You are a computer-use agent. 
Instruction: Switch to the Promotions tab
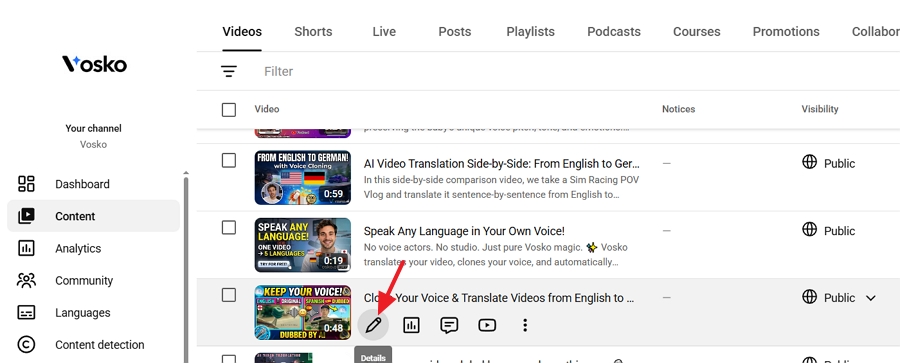coord(786,32)
